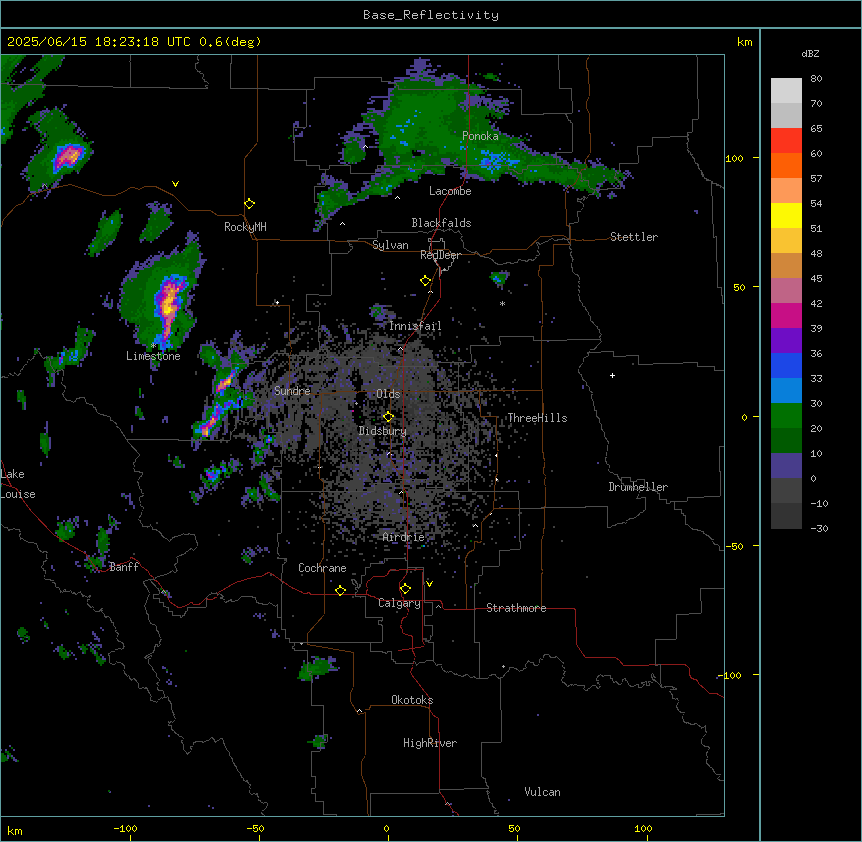Click the Base_Reflectivity title
The width and height of the screenshot is (862, 842).
click(x=431, y=15)
